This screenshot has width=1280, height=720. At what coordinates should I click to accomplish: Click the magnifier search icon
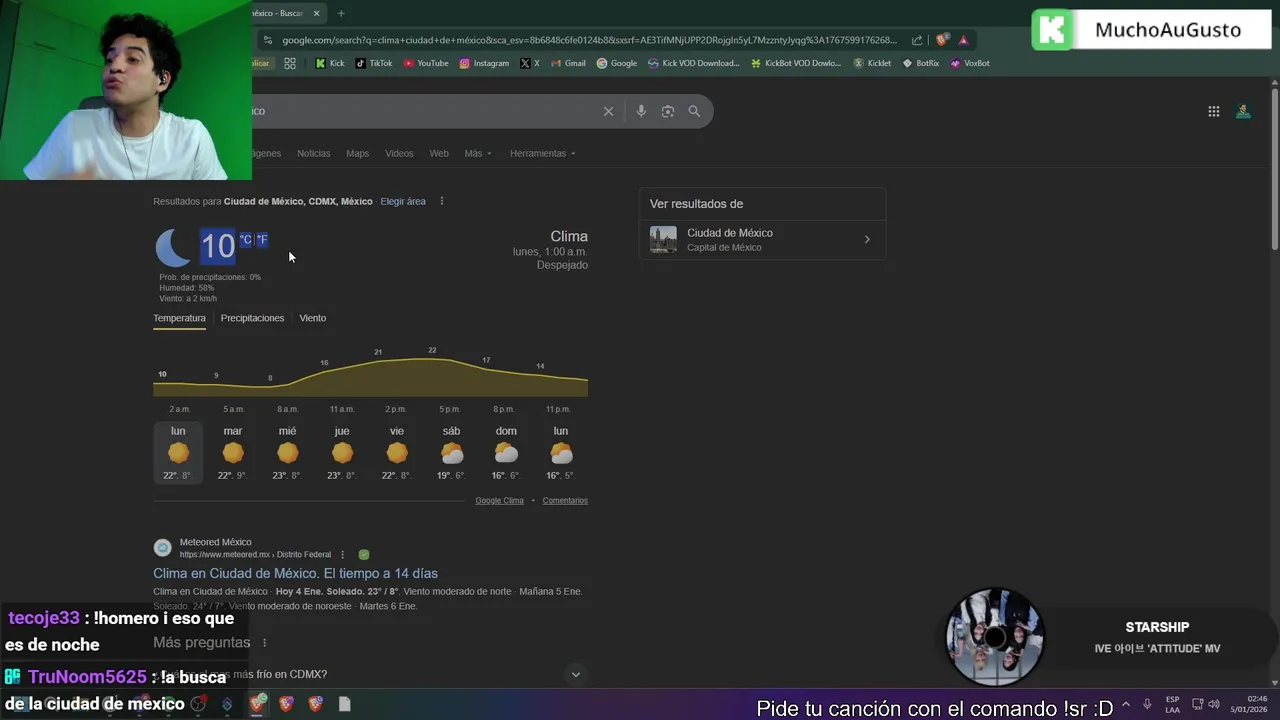tap(694, 111)
